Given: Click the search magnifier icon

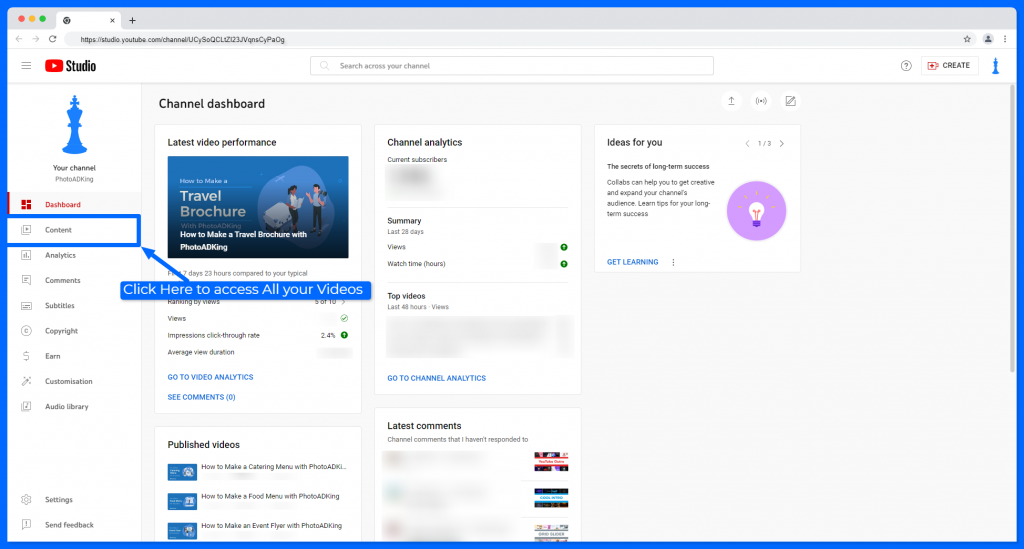Looking at the screenshot, I should [x=325, y=66].
